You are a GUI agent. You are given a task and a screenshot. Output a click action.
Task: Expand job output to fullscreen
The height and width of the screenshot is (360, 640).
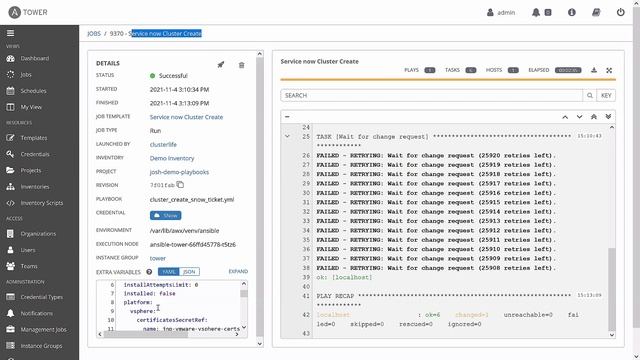[x=609, y=70]
